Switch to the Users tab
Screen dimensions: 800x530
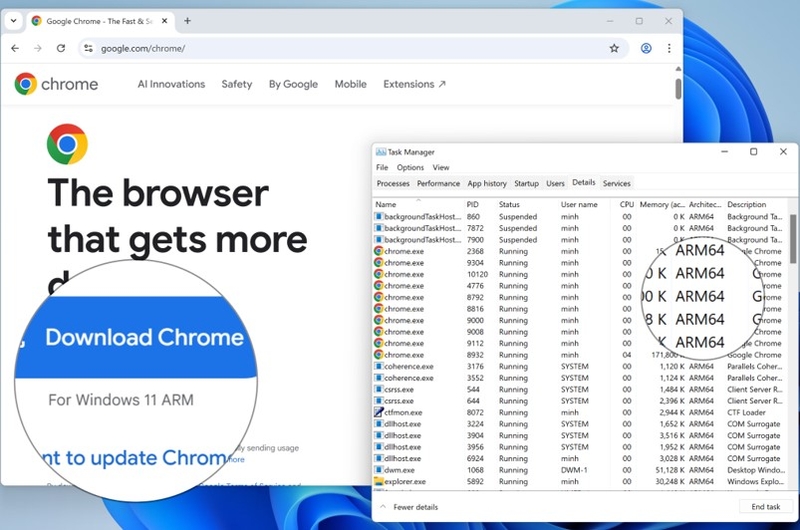555,183
